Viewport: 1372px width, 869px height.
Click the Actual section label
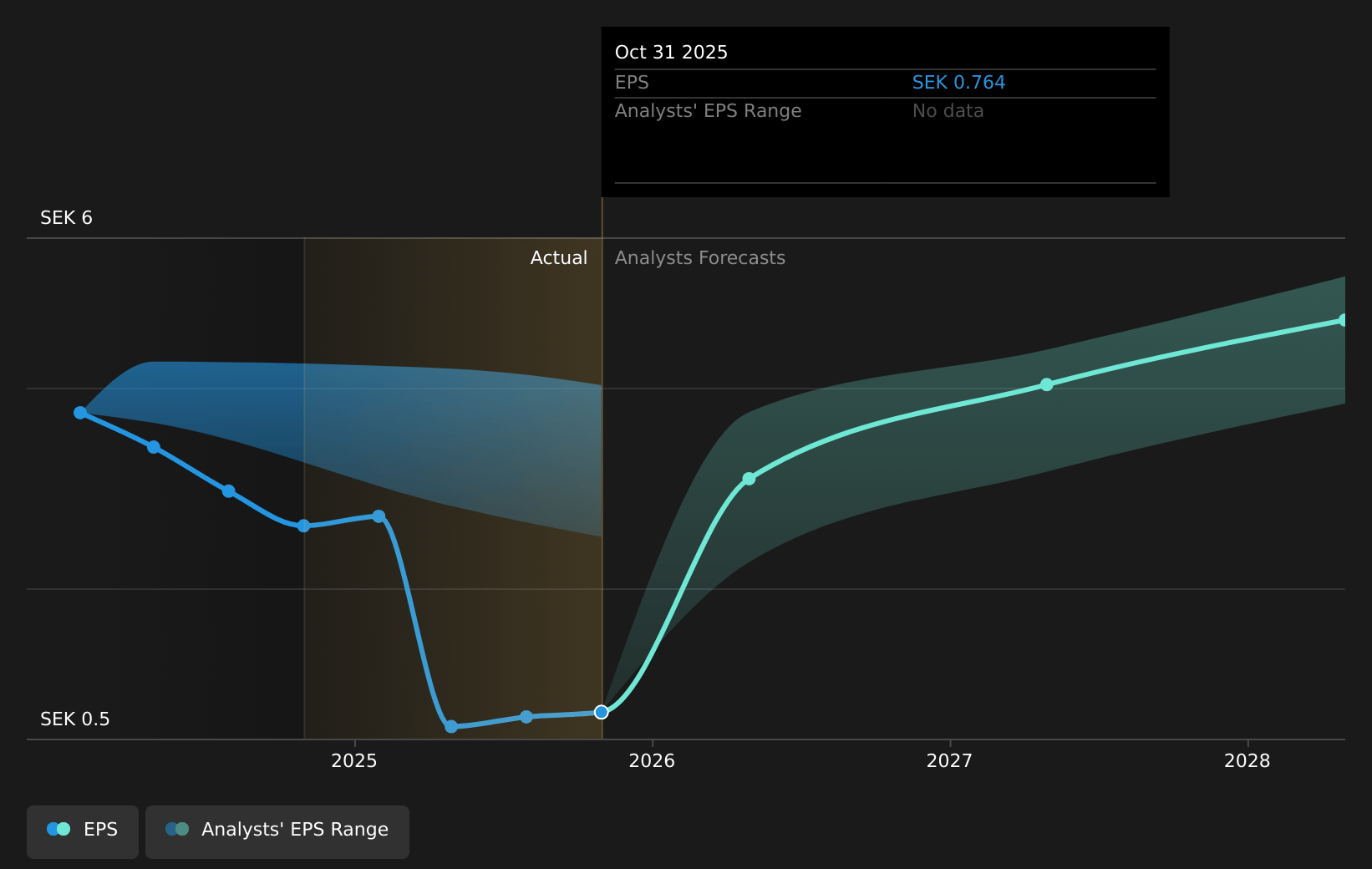[x=558, y=258]
